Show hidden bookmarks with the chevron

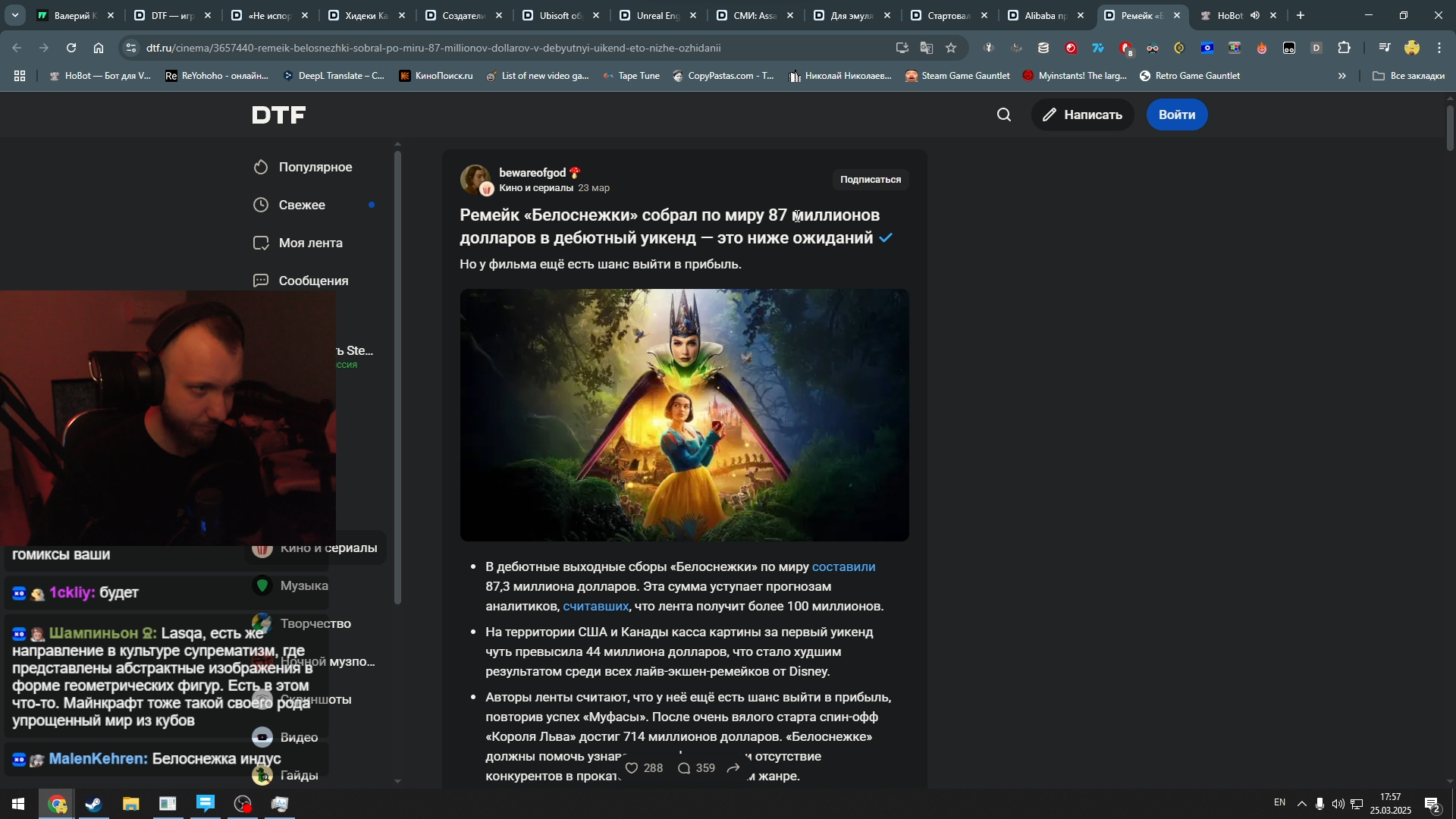1342,76
